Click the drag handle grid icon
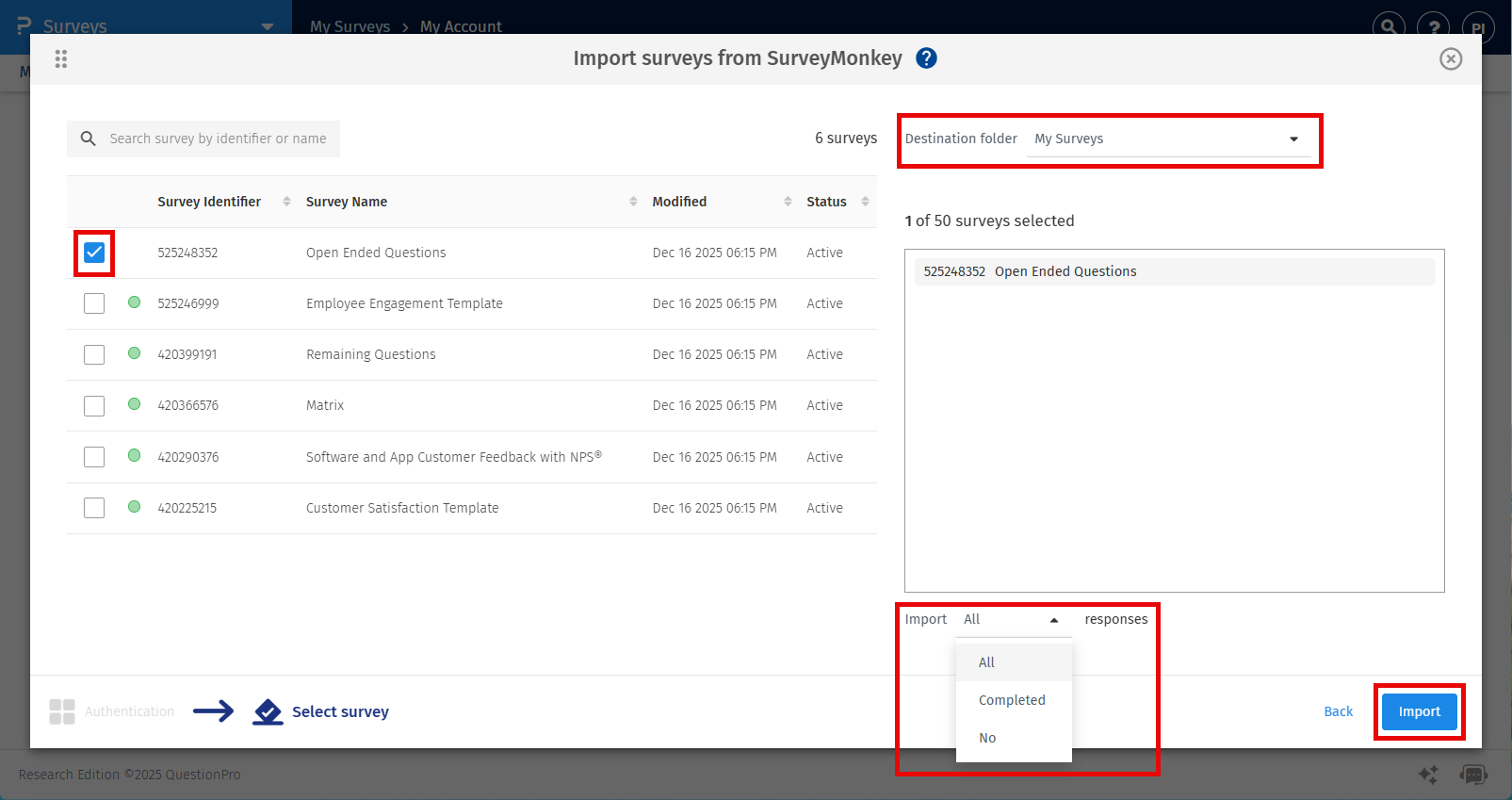The height and width of the screenshot is (800, 1512). [x=61, y=59]
